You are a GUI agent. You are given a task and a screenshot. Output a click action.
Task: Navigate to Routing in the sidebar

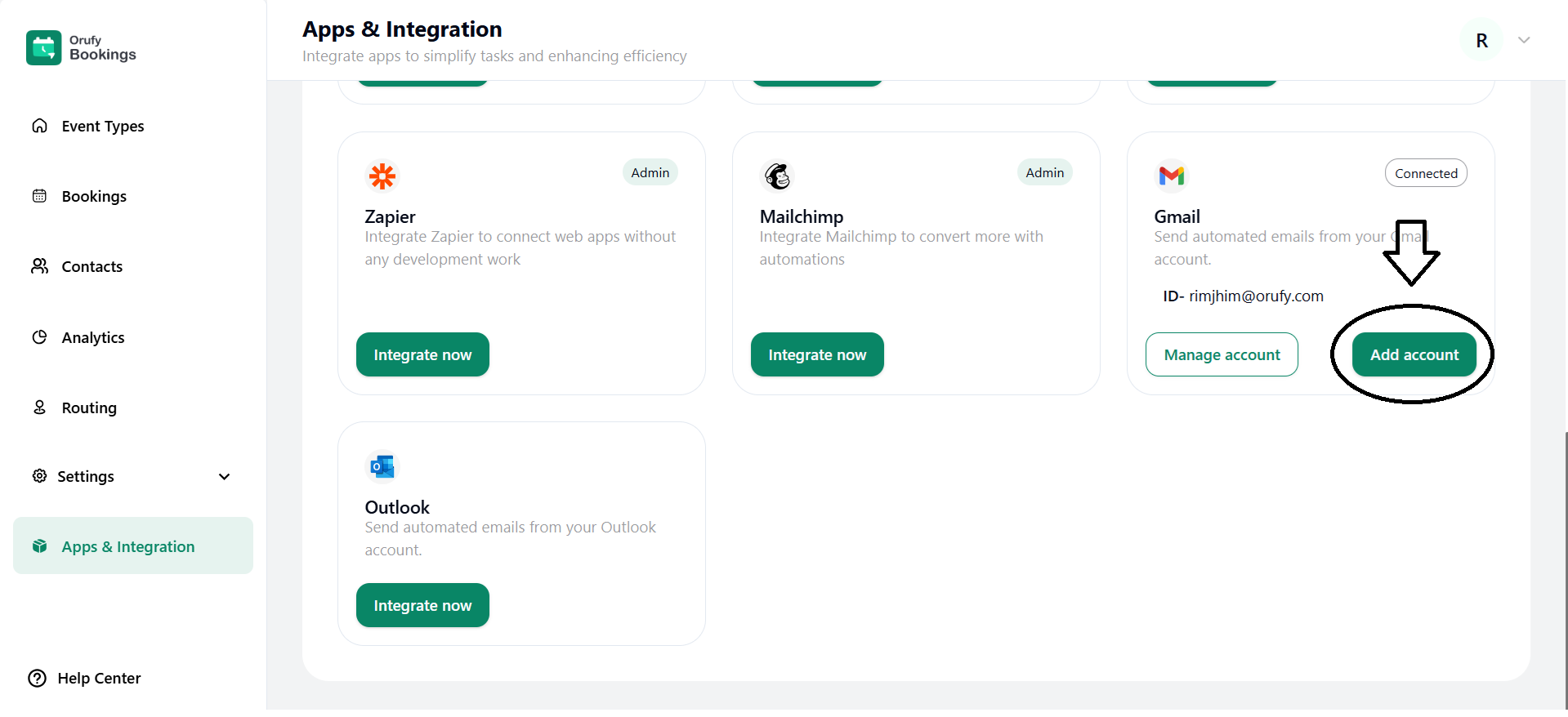click(x=89, y=408)
